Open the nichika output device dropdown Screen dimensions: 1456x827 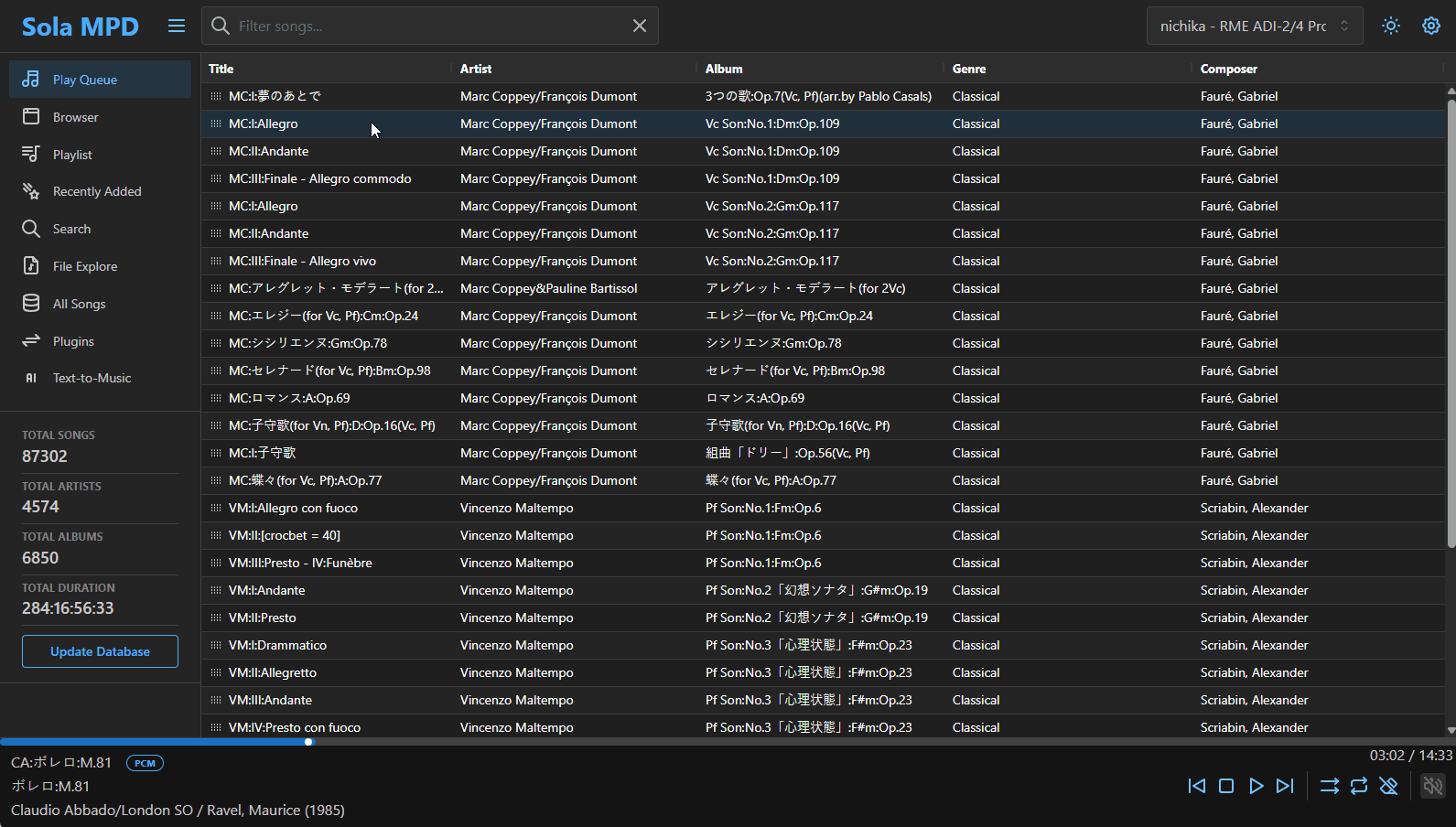coord(1254,26)
